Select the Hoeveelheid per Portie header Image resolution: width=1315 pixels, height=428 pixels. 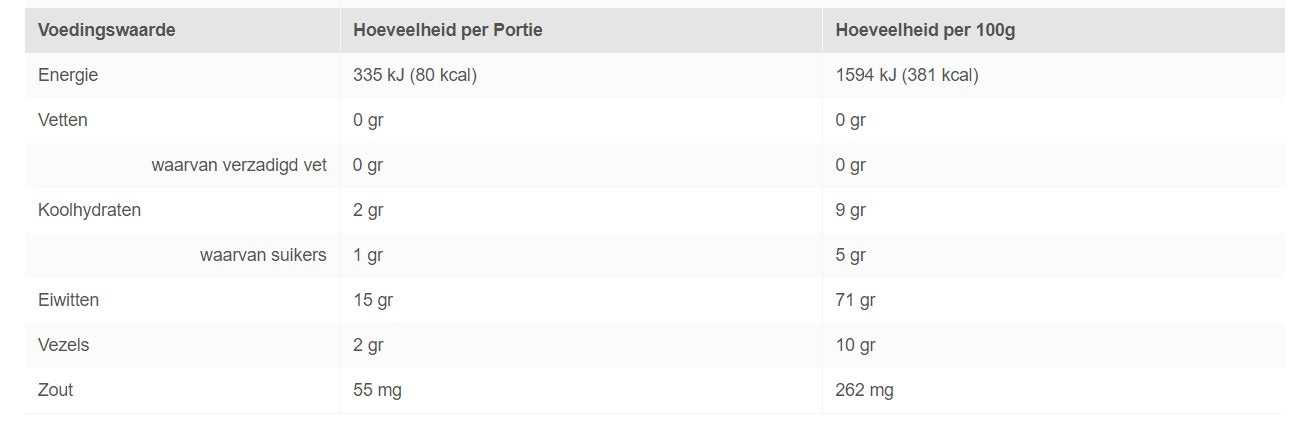tap(448, 30)
